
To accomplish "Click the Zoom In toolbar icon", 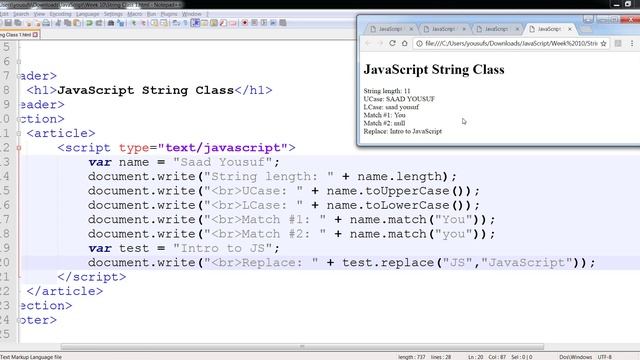I will point(133,23).
